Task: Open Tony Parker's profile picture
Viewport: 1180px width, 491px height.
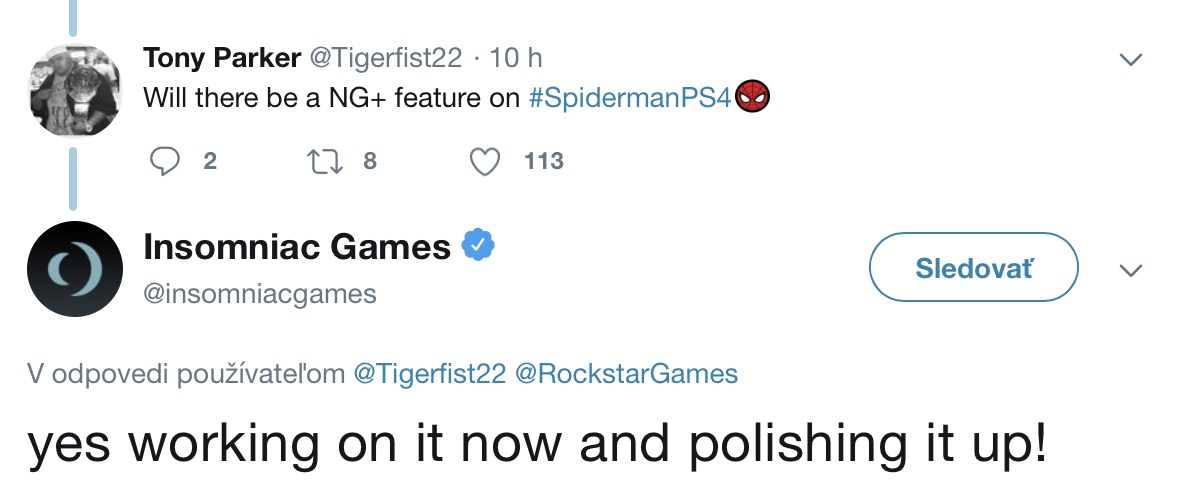Action: (72, 93)
